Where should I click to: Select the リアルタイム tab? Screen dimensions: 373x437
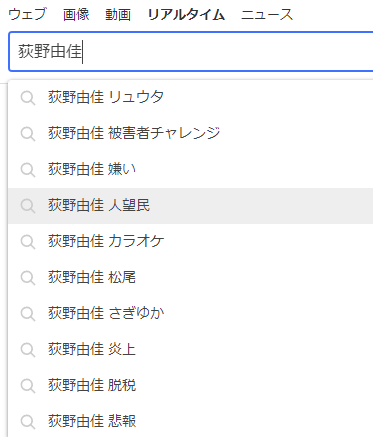pos(186,14)
